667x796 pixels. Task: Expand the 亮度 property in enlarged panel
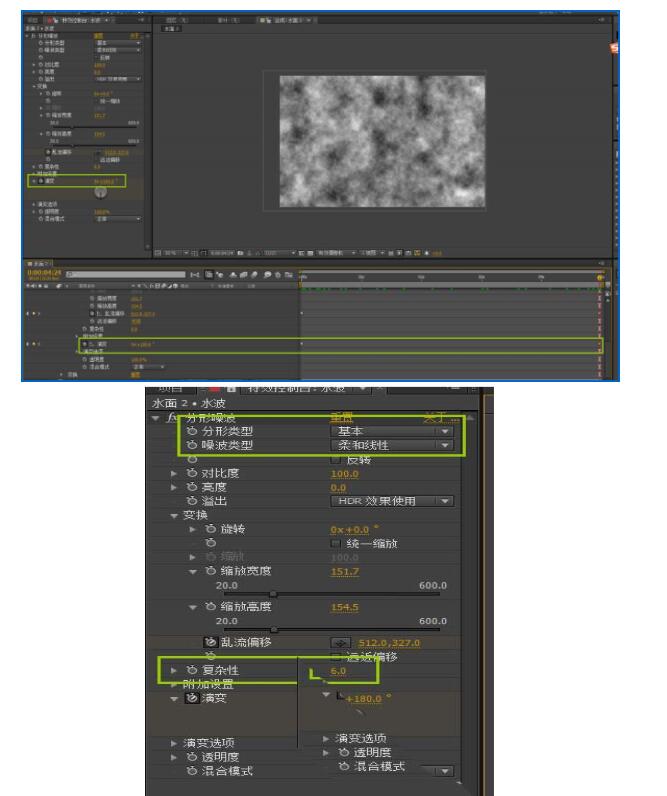click(174, 487)
